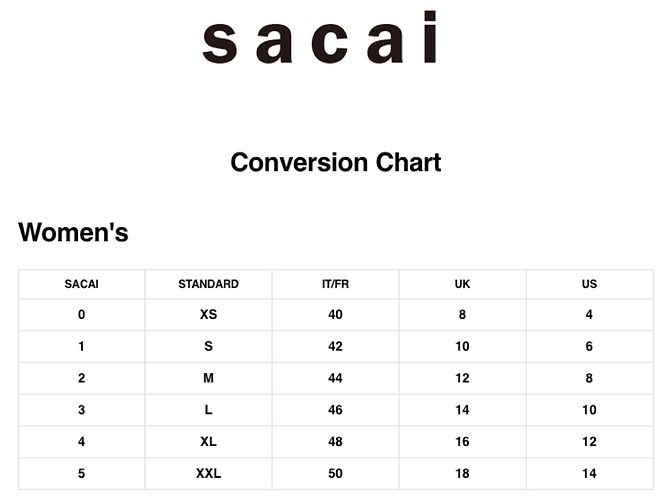This screenshot has width=670, height=500.
Task: Select the UK column header
Action: (x=462, y=284)
